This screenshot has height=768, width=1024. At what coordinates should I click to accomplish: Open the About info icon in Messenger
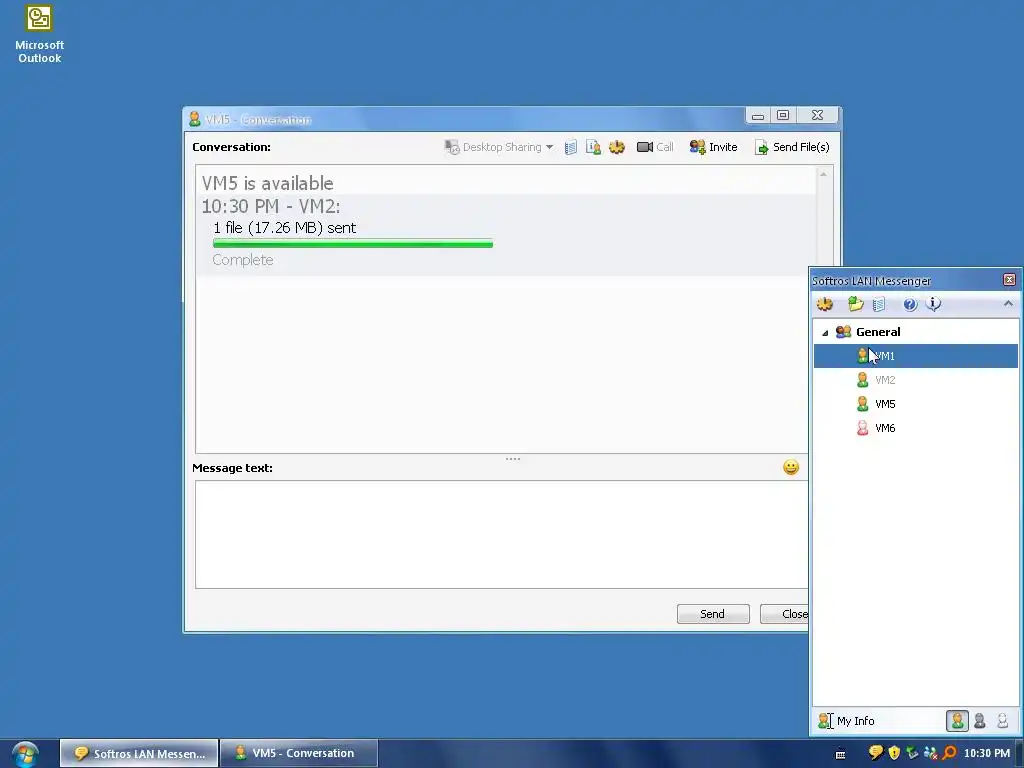tap(934, 304)
